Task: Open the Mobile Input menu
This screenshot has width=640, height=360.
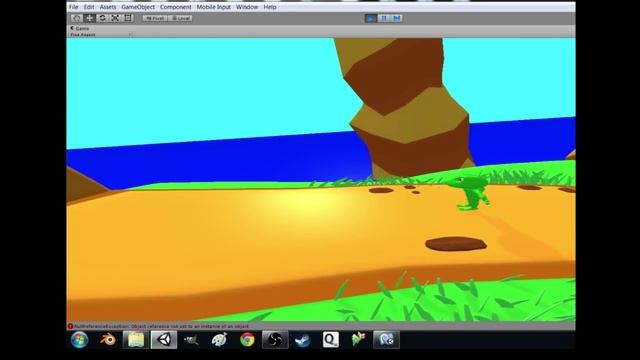Action: tap(213, 7)
